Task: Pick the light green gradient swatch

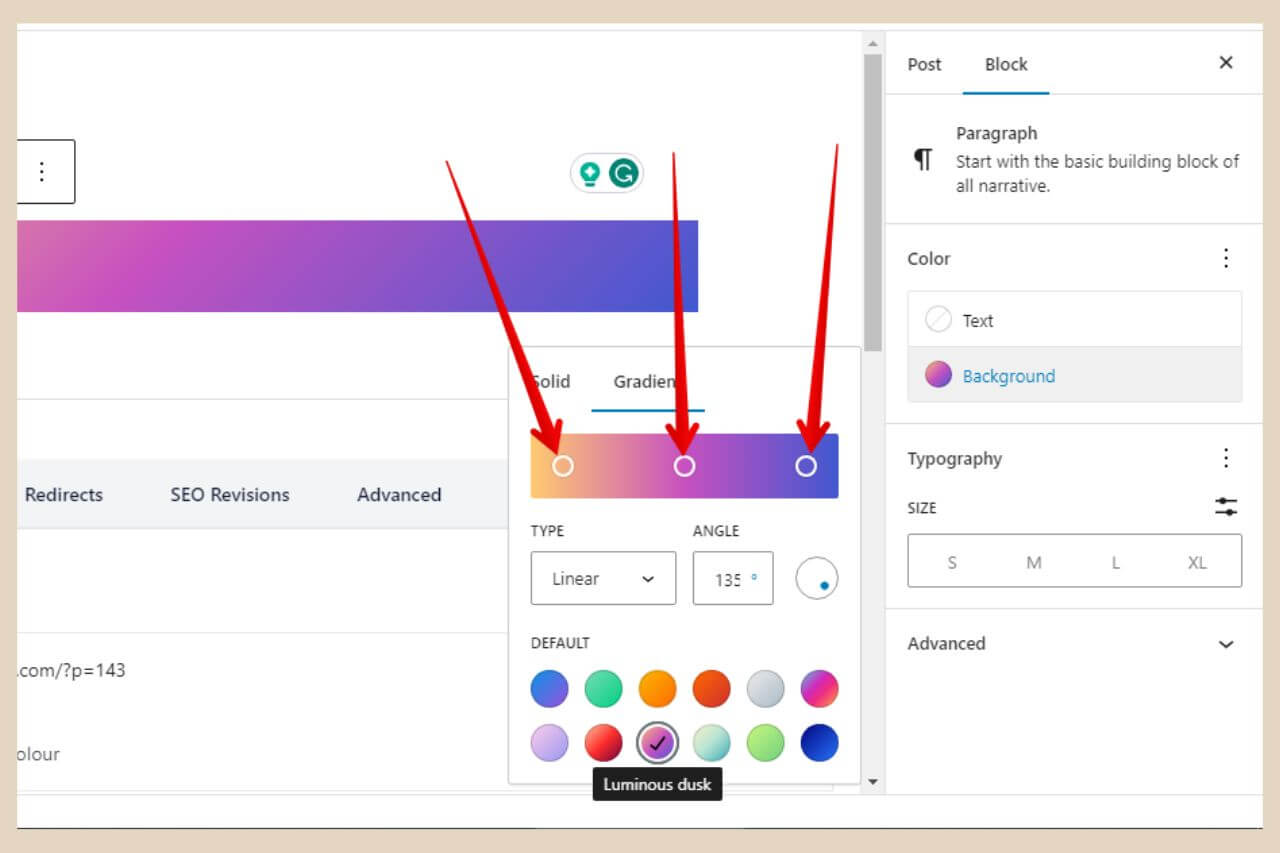Action: pyautogui.click(x=765, y=743)
